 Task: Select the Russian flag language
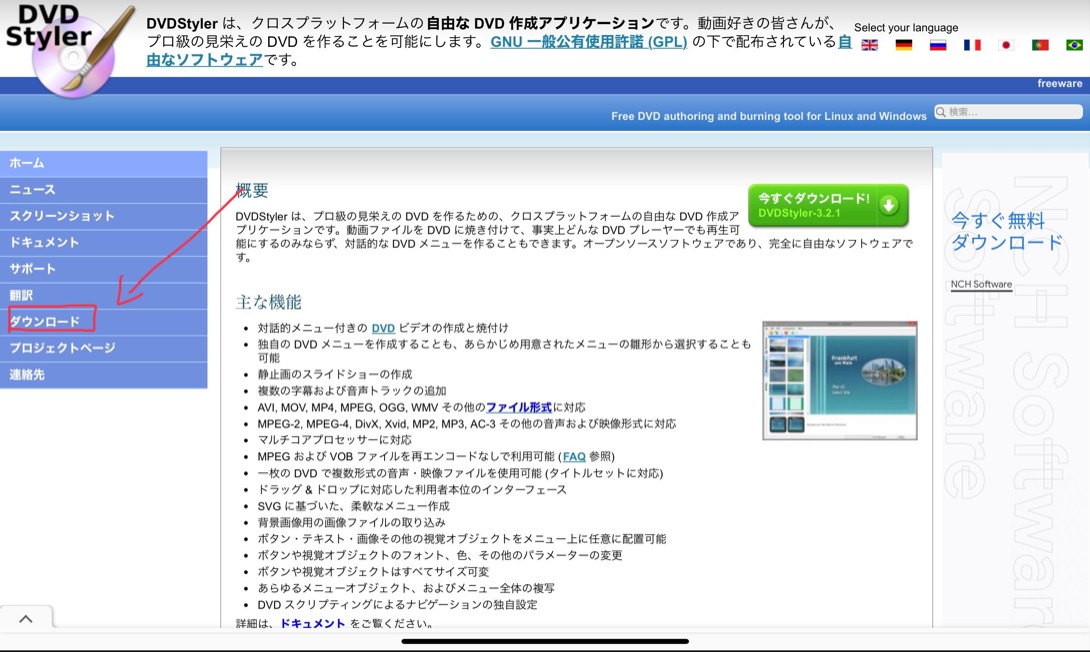point(938,45)
